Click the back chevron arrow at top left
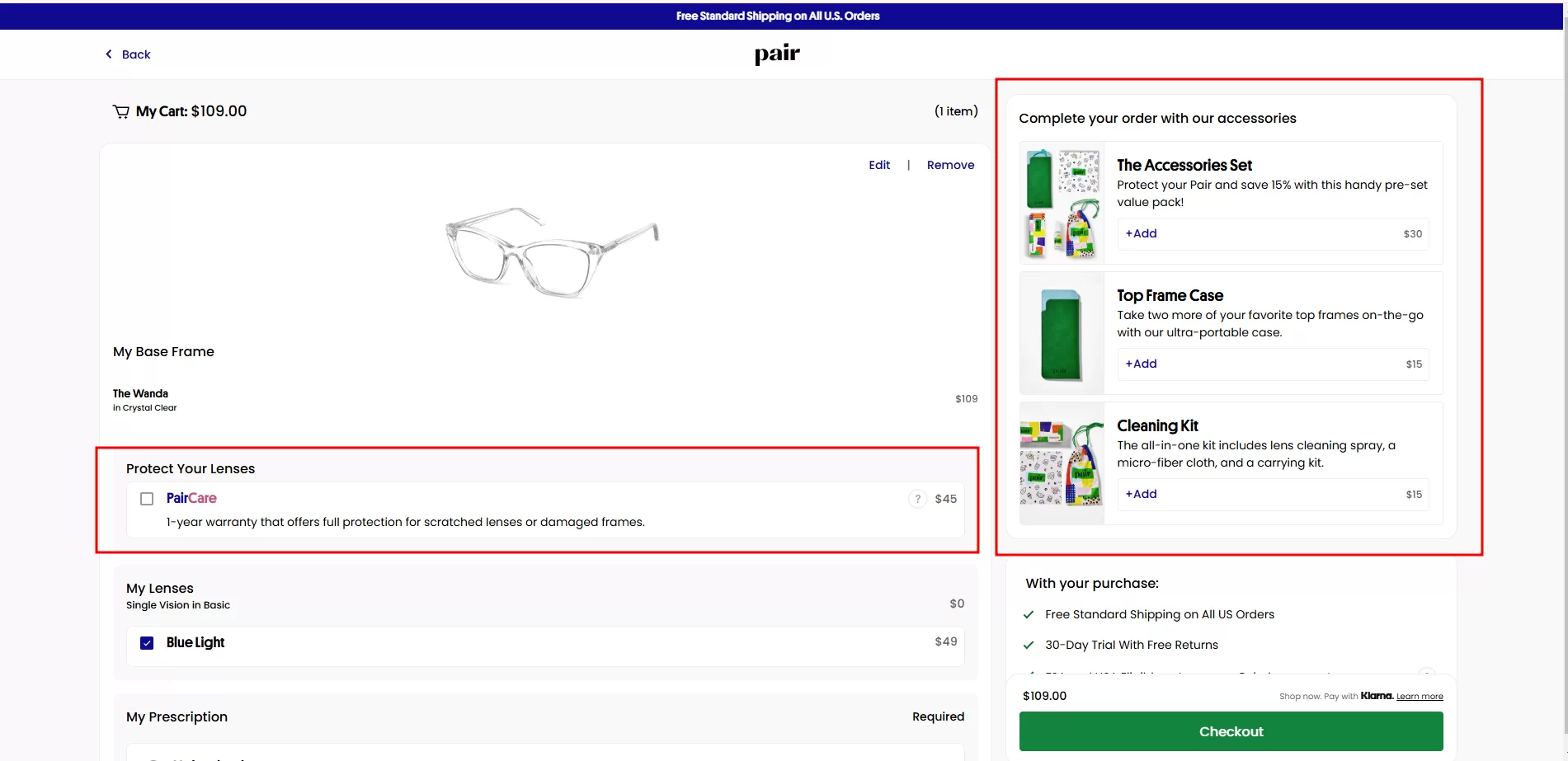 [108, 54]
